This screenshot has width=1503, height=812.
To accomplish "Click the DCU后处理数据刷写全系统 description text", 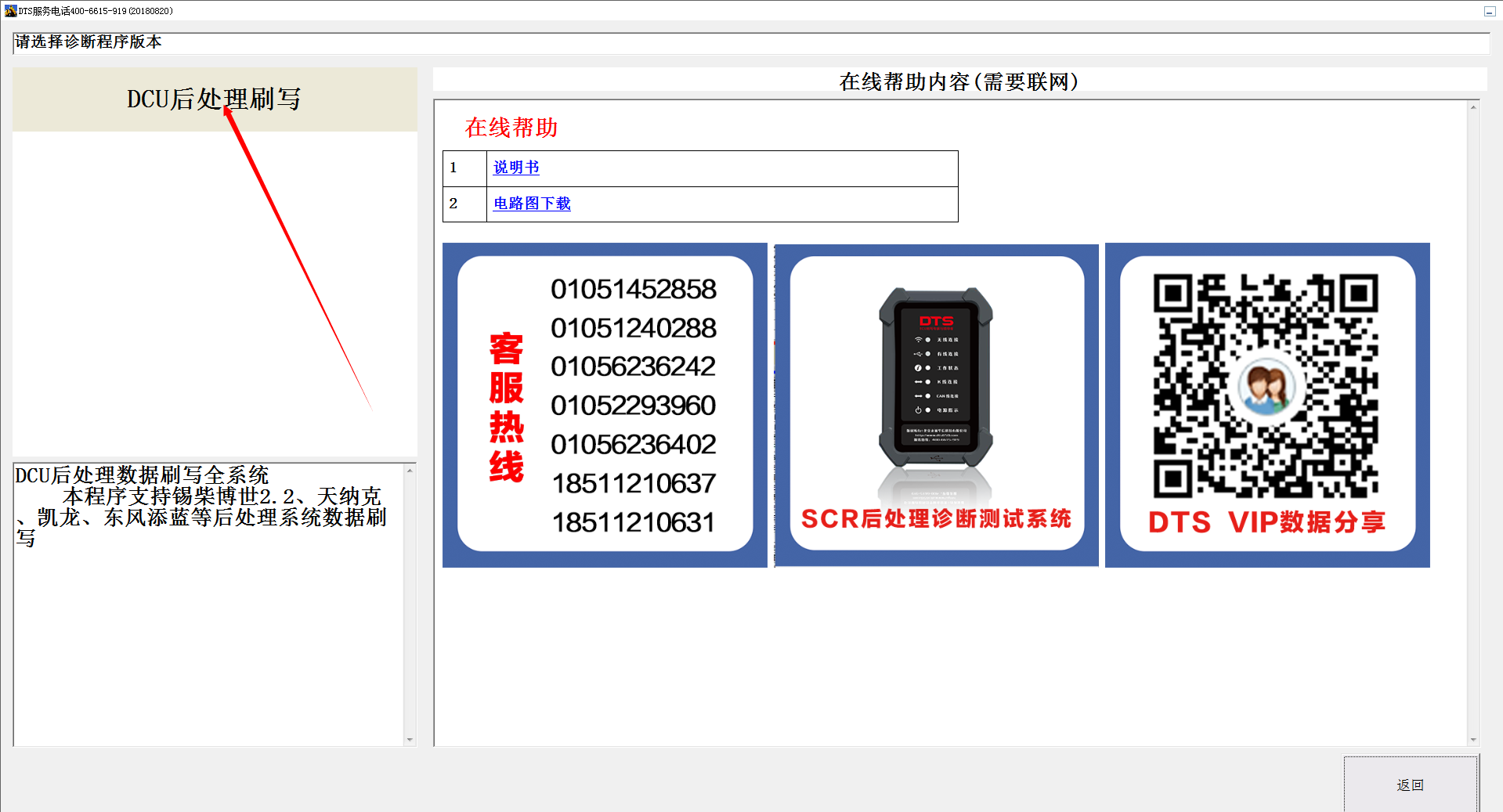I will click(142, 475).
